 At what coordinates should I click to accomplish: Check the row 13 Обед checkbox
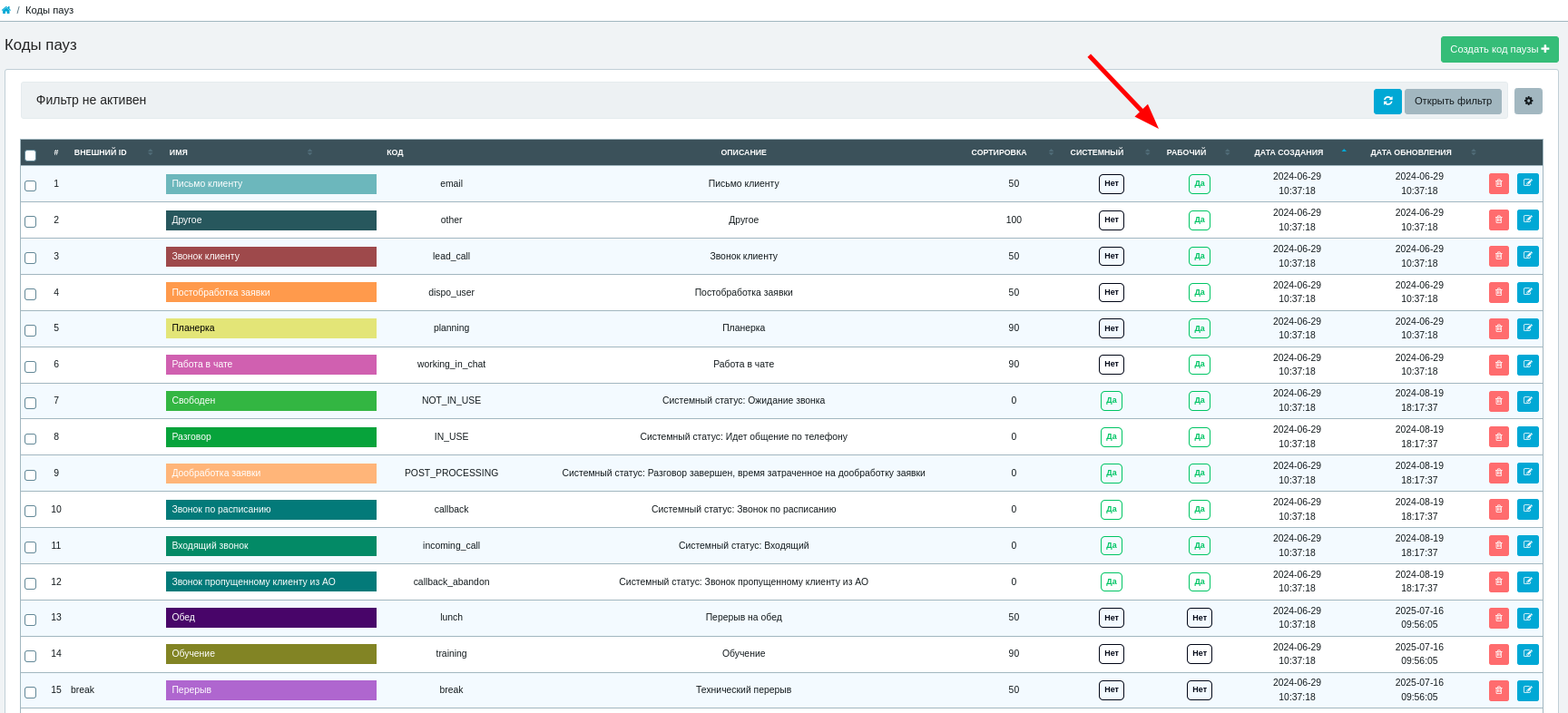(x=31, y=620)
